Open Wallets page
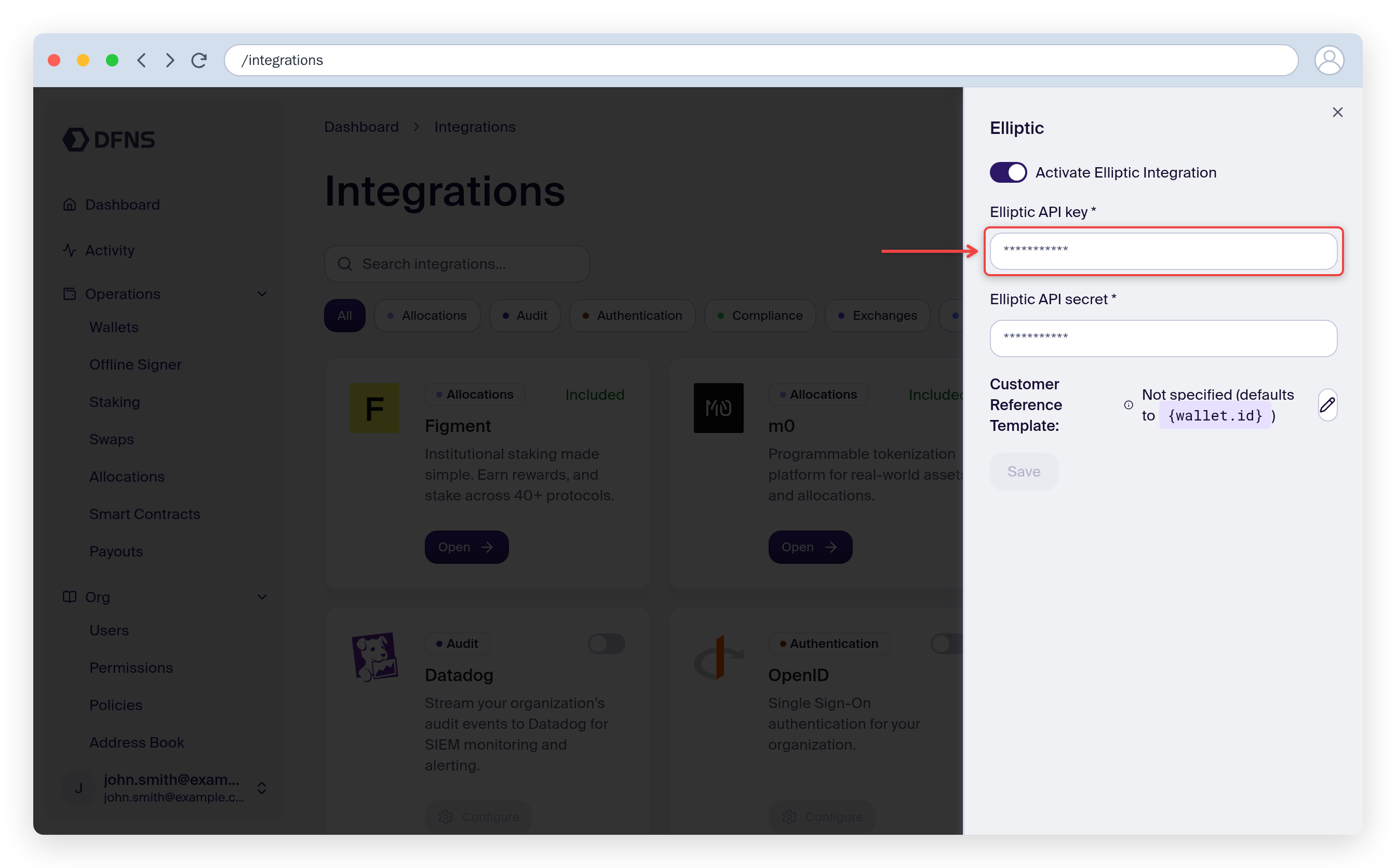 pos(114,327)
